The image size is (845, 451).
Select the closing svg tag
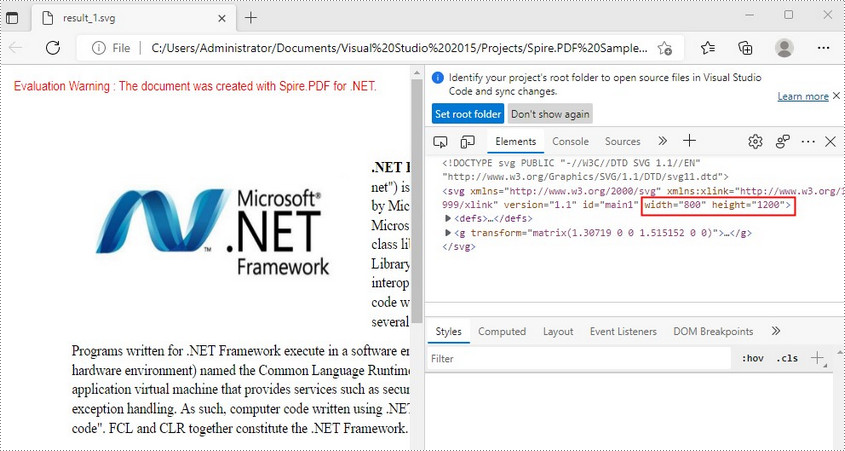click(x=459, y=247)
